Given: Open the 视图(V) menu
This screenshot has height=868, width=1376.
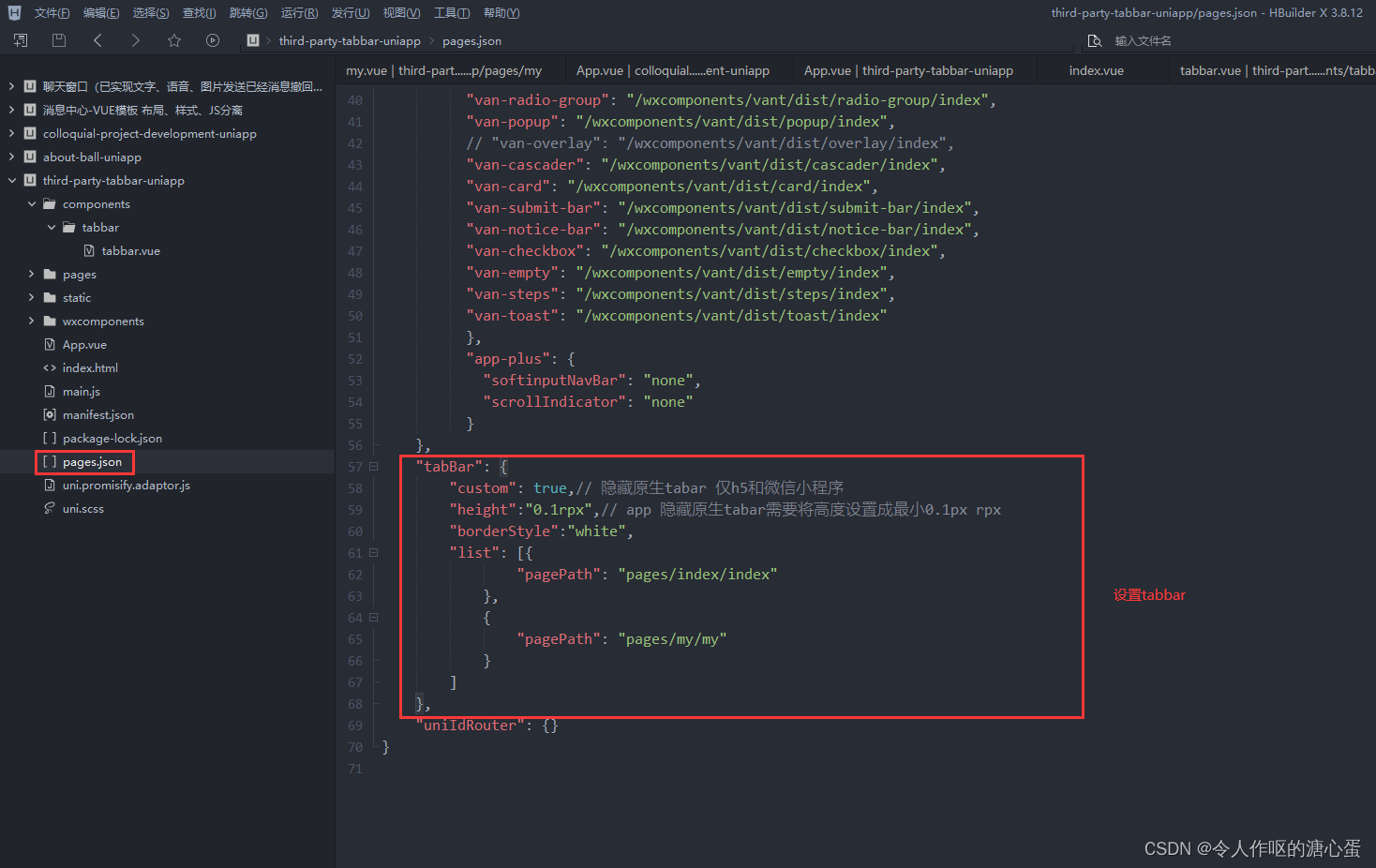Looking at the screenshot, I should [401, 13].
